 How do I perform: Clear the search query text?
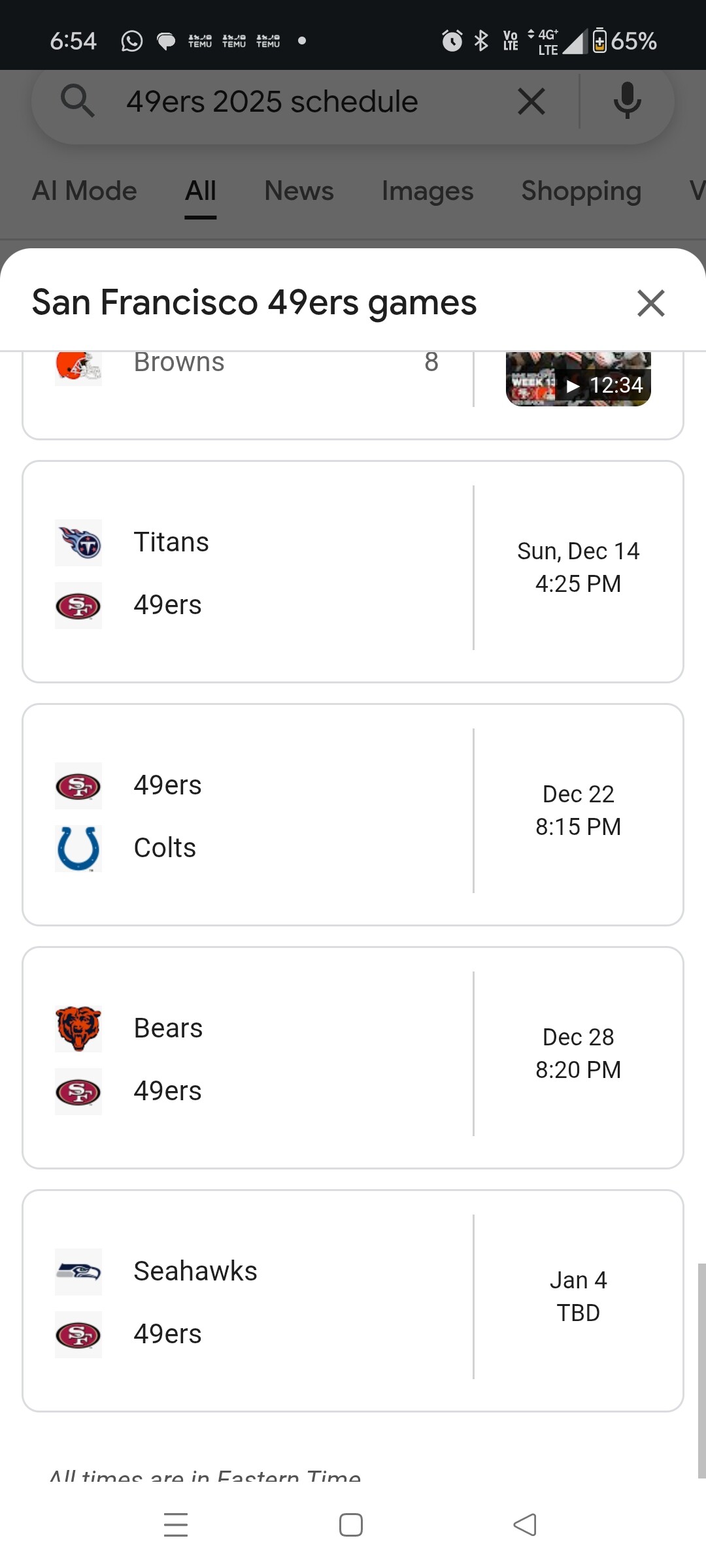pos(531,102)
